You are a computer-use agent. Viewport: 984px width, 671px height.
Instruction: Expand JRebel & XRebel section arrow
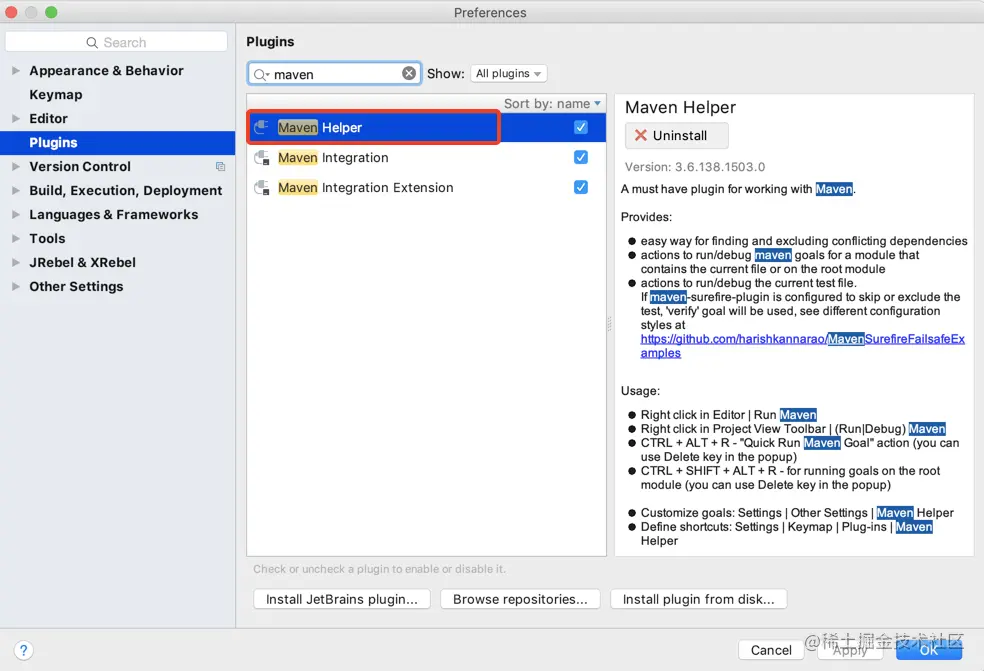click(x=16, y=262)
